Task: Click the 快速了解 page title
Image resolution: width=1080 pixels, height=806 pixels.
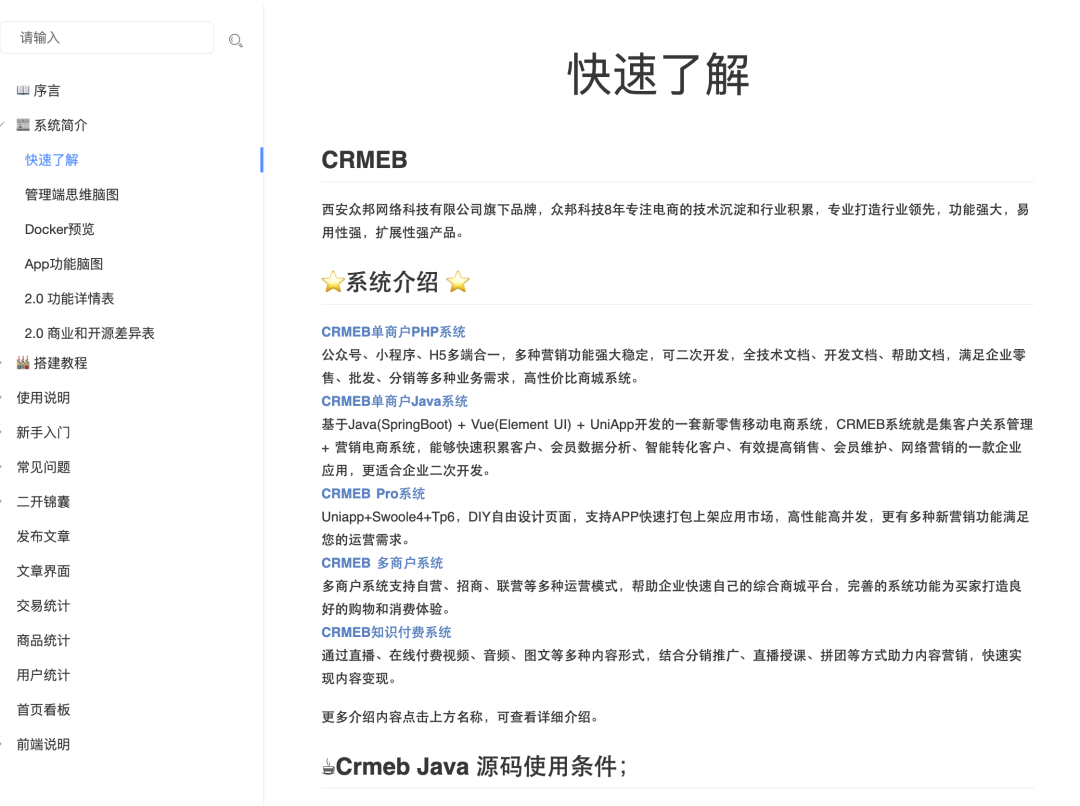Action: pyautogui.click(x=658, y=74)
